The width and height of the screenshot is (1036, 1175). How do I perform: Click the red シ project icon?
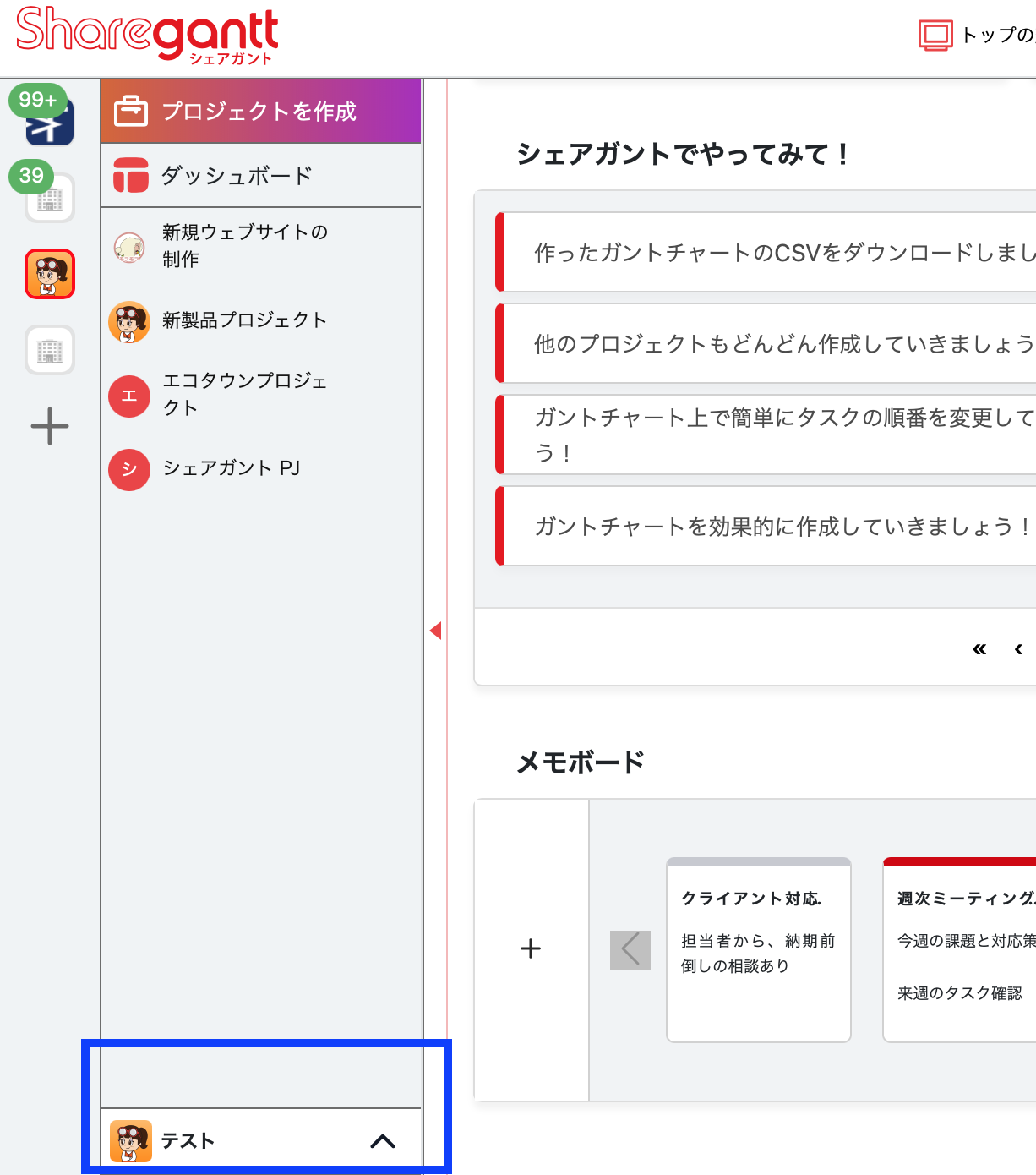[x=129, y=469]
